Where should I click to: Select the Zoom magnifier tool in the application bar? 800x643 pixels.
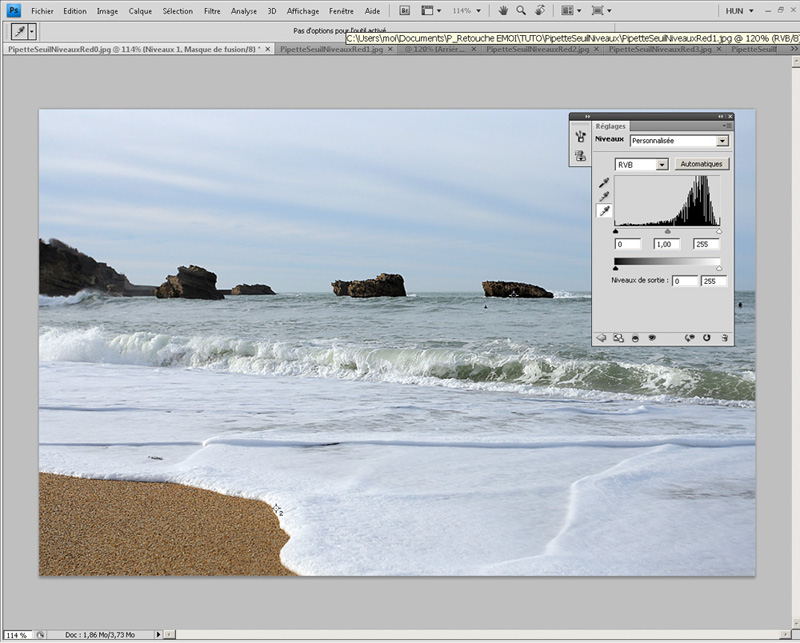pos(521,11)
